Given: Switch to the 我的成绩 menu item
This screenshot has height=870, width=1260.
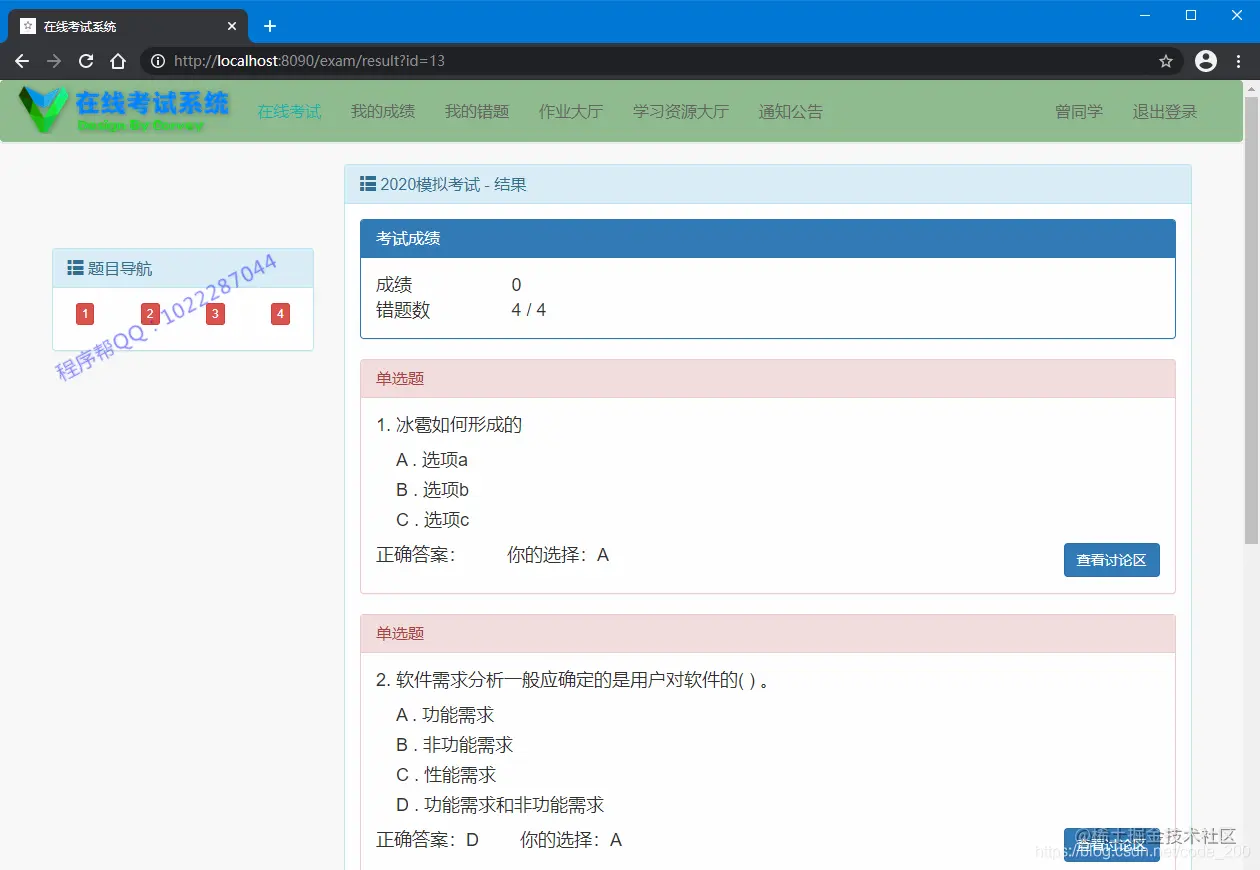Looking at the screenshot, I should (x=382, y=112).
